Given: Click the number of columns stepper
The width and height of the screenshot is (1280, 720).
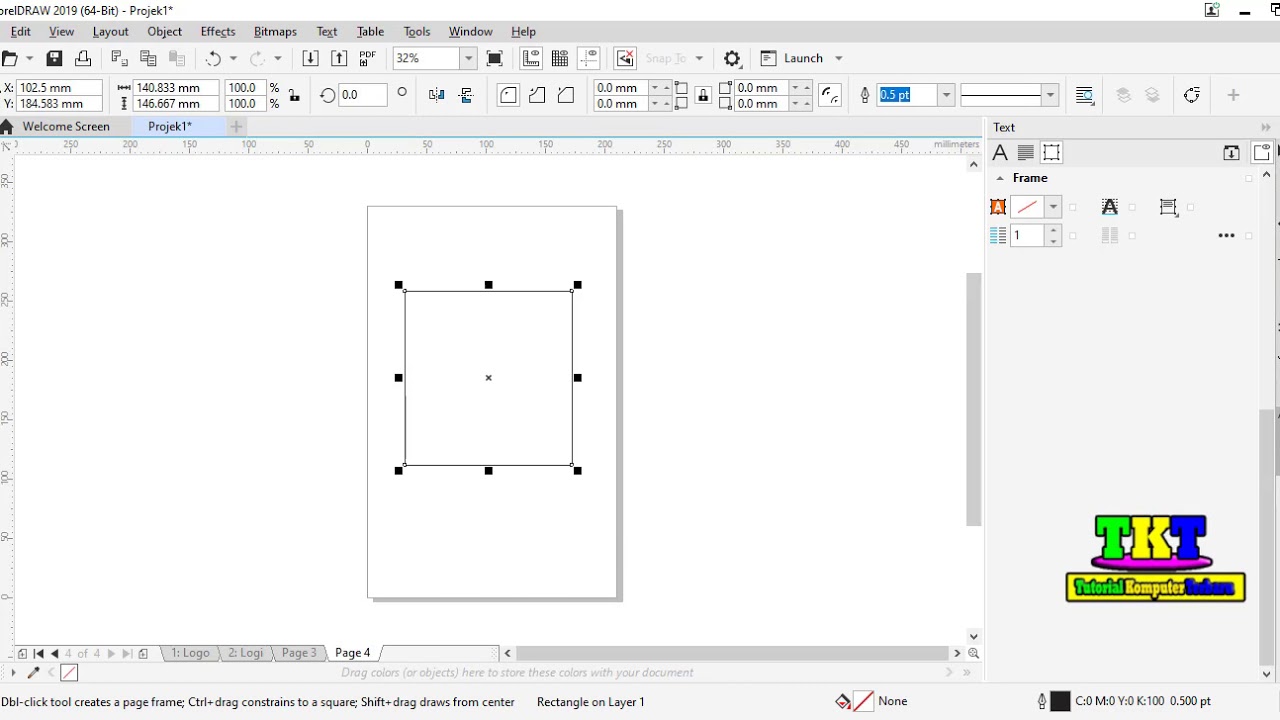Looking at the screenshot, I should [1052, 236].
